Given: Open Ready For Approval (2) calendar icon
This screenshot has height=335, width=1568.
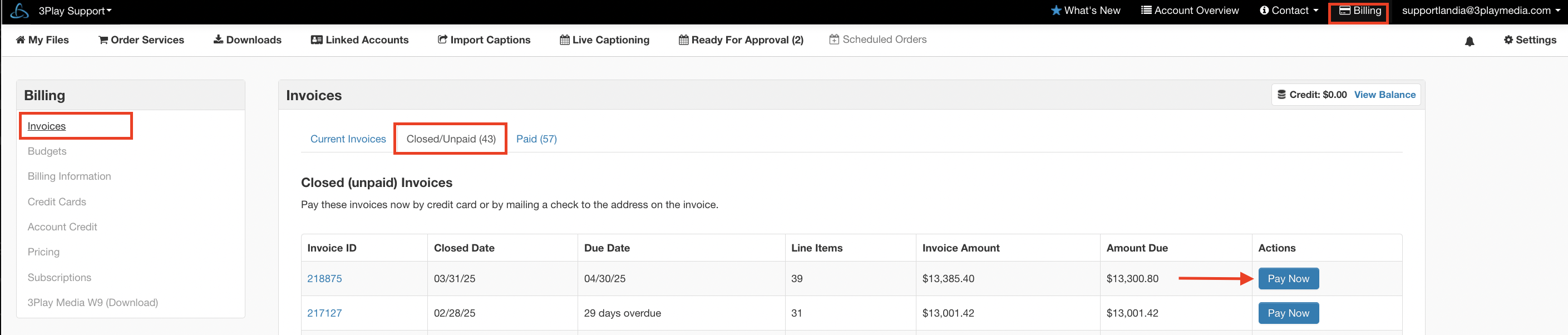Looking at the screenshot, I should click(x=683, y=40).
